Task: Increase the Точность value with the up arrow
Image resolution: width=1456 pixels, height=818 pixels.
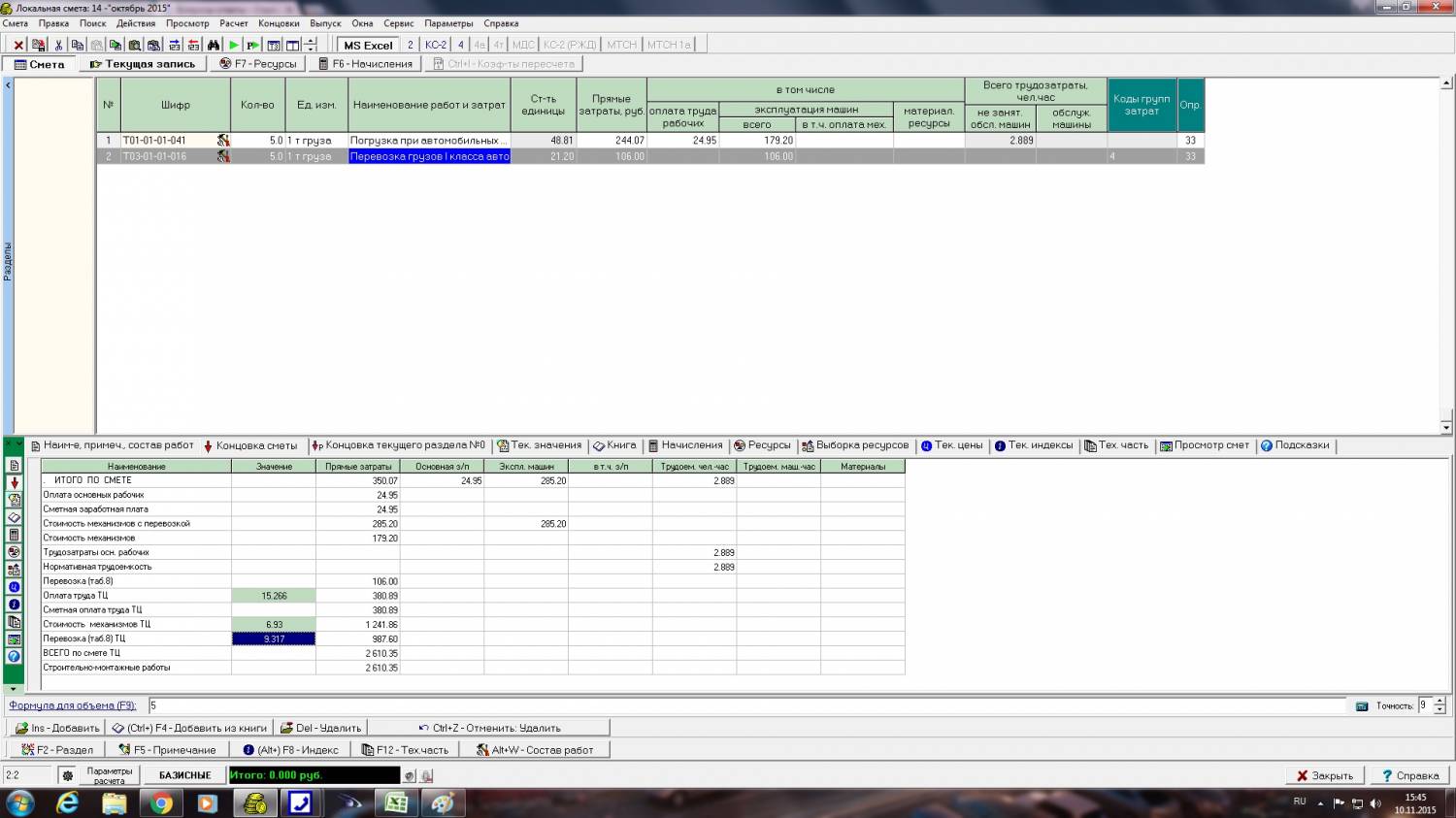Action: (x=1439, y=702)
